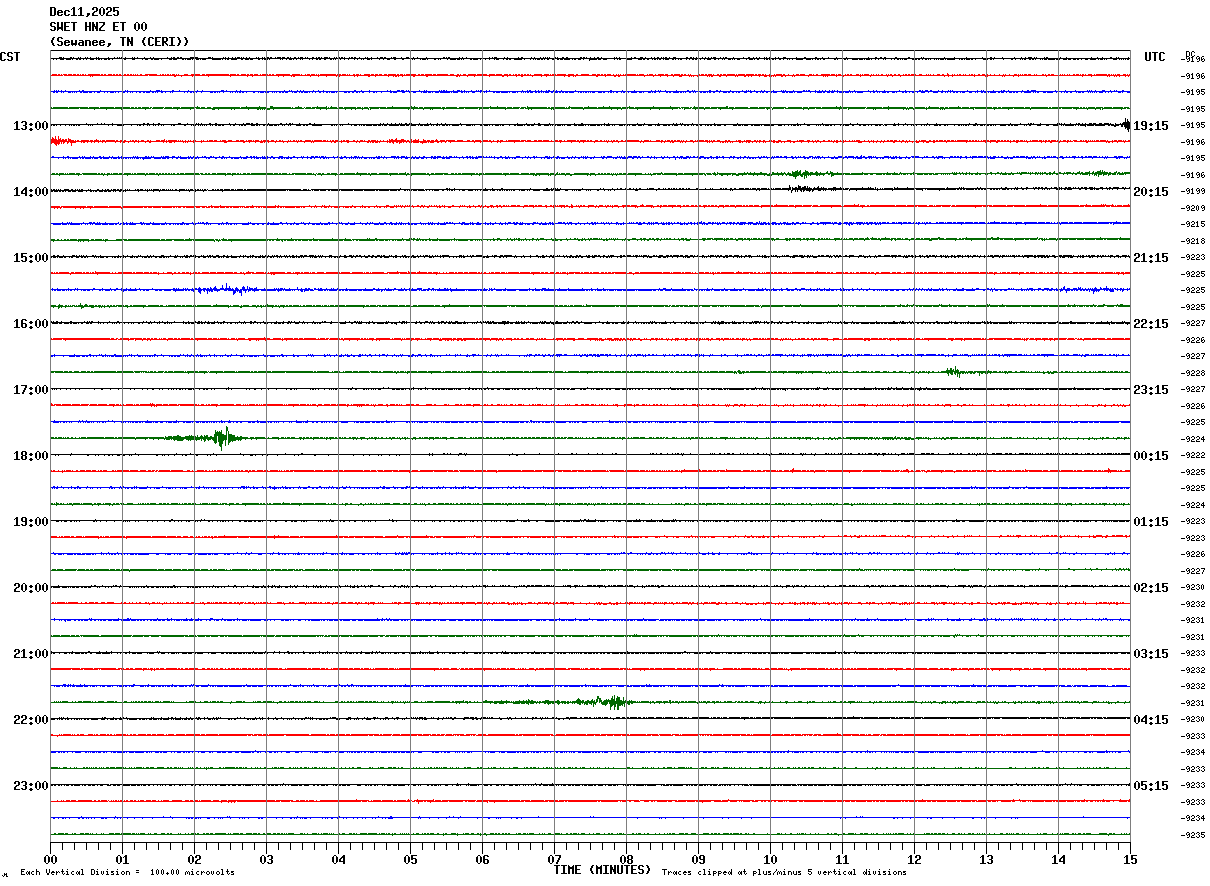Select the 00:15 UTC time label
The height and width of the screenshot is (886, 1210).
click(x=1150, y=456)
